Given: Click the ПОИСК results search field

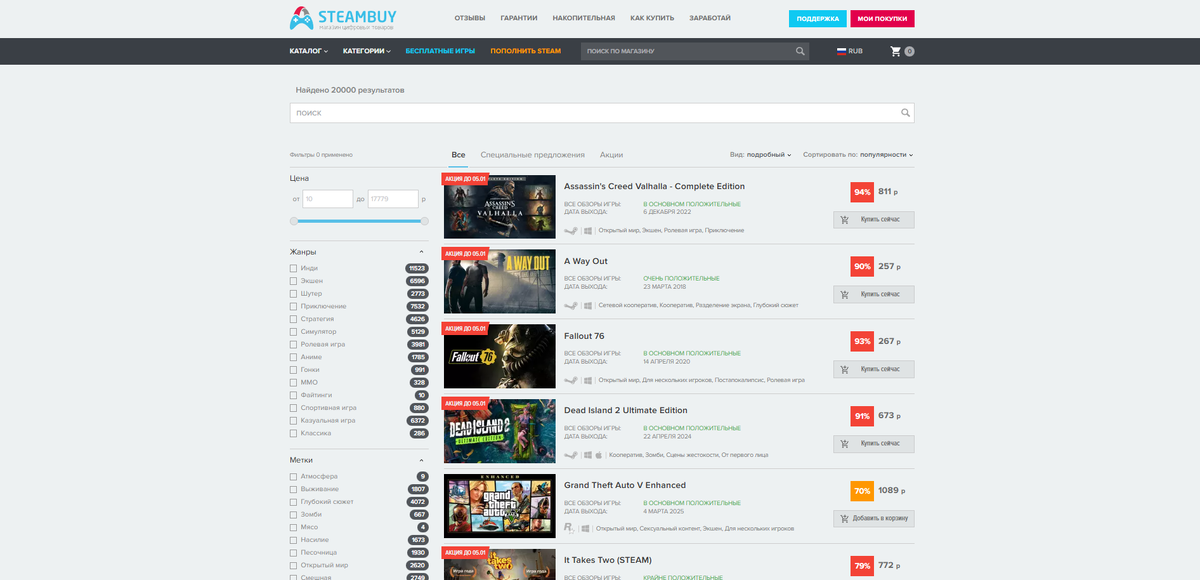Looking at the screenshot, I should coord(602,113).
